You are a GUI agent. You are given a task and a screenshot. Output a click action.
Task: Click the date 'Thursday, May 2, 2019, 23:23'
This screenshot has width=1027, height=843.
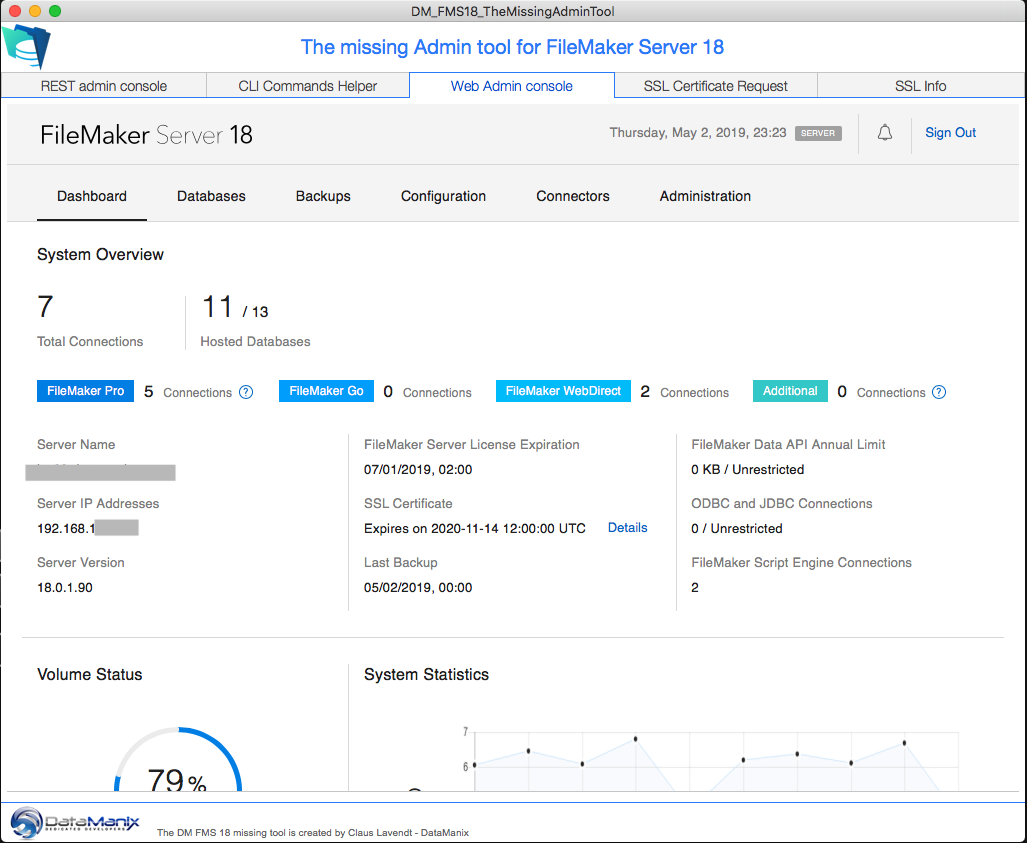click(698, 132)
